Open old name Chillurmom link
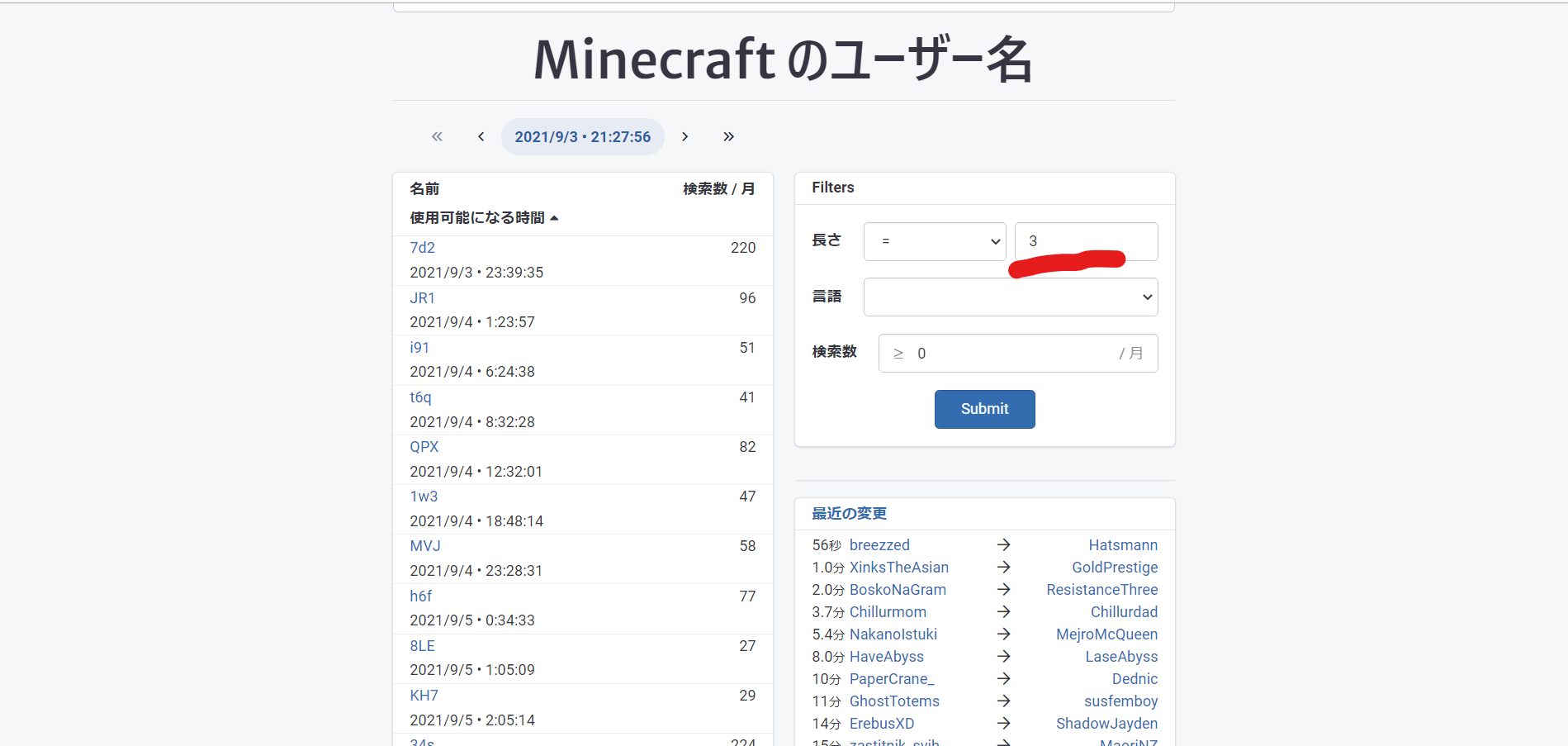Screen dimensions: 1568x746 [888, 612]
